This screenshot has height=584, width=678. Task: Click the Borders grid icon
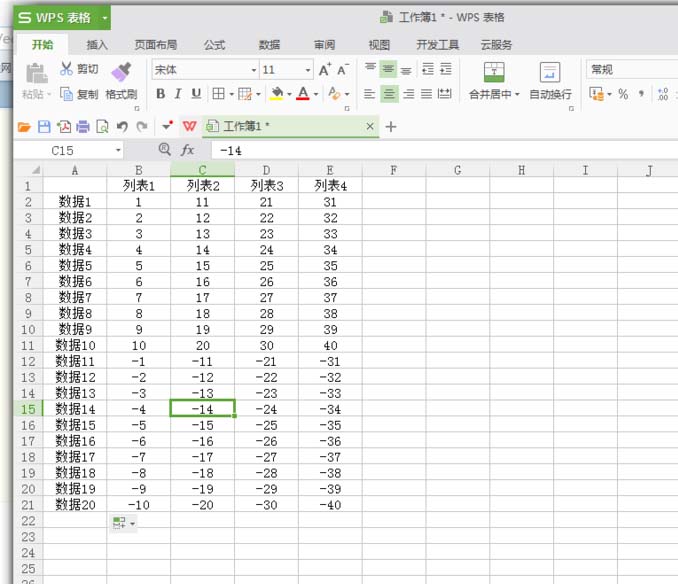pyautogui.click(x=218, y=93)
